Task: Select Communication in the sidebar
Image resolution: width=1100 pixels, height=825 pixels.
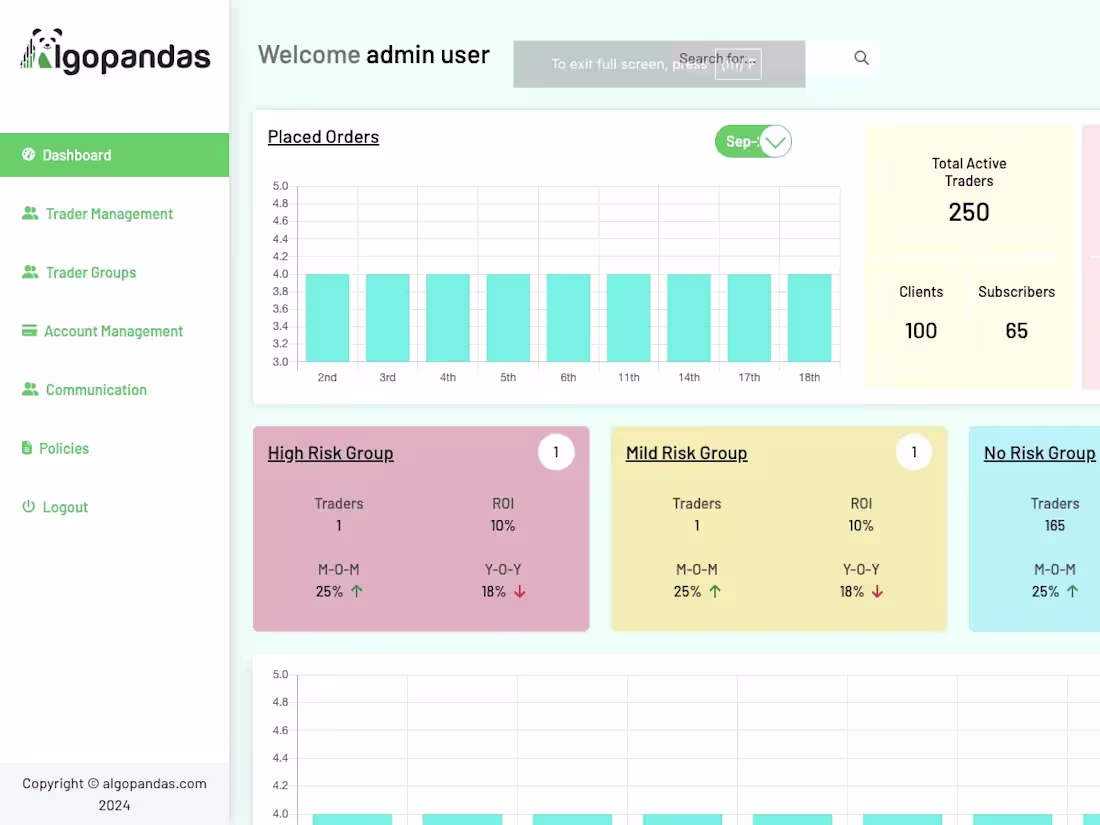Action: pyautogui.click(x=96, y=389)
